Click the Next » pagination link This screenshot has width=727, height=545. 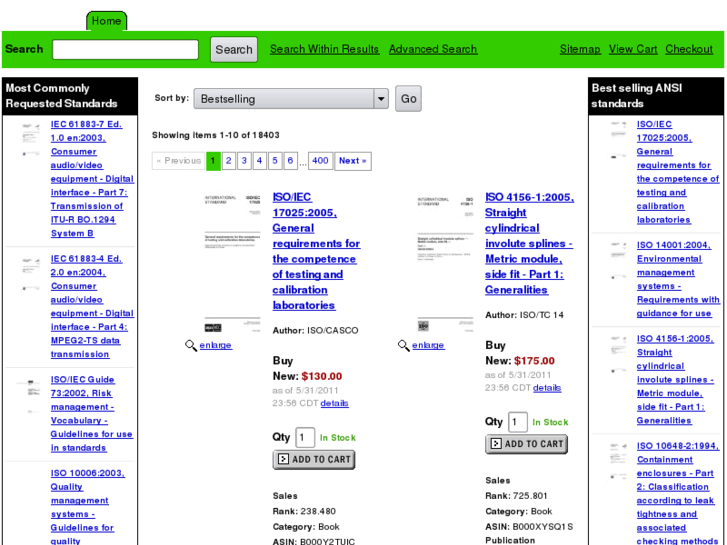tap(353, 161)
